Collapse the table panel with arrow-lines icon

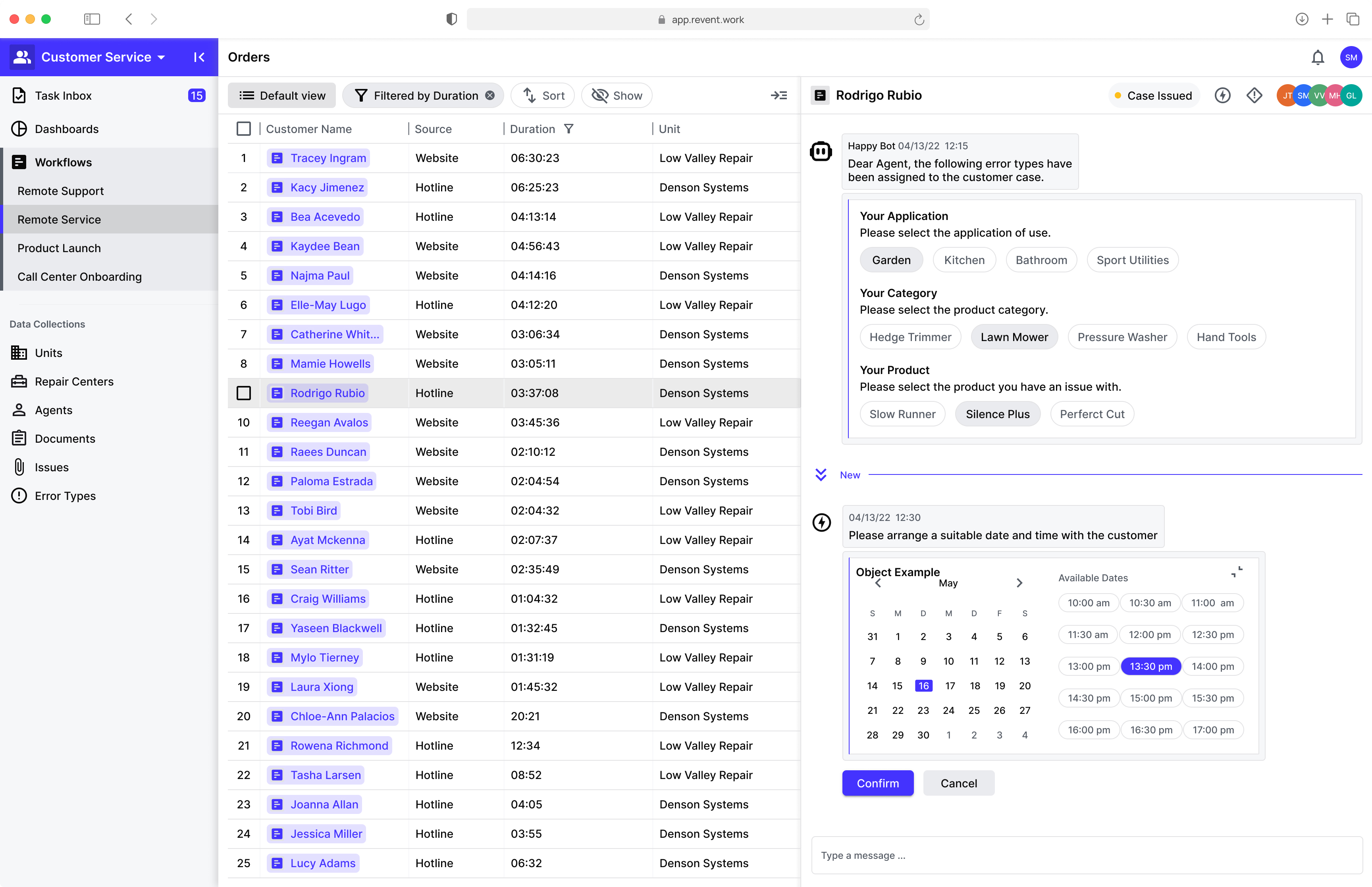tap(778, 96)
